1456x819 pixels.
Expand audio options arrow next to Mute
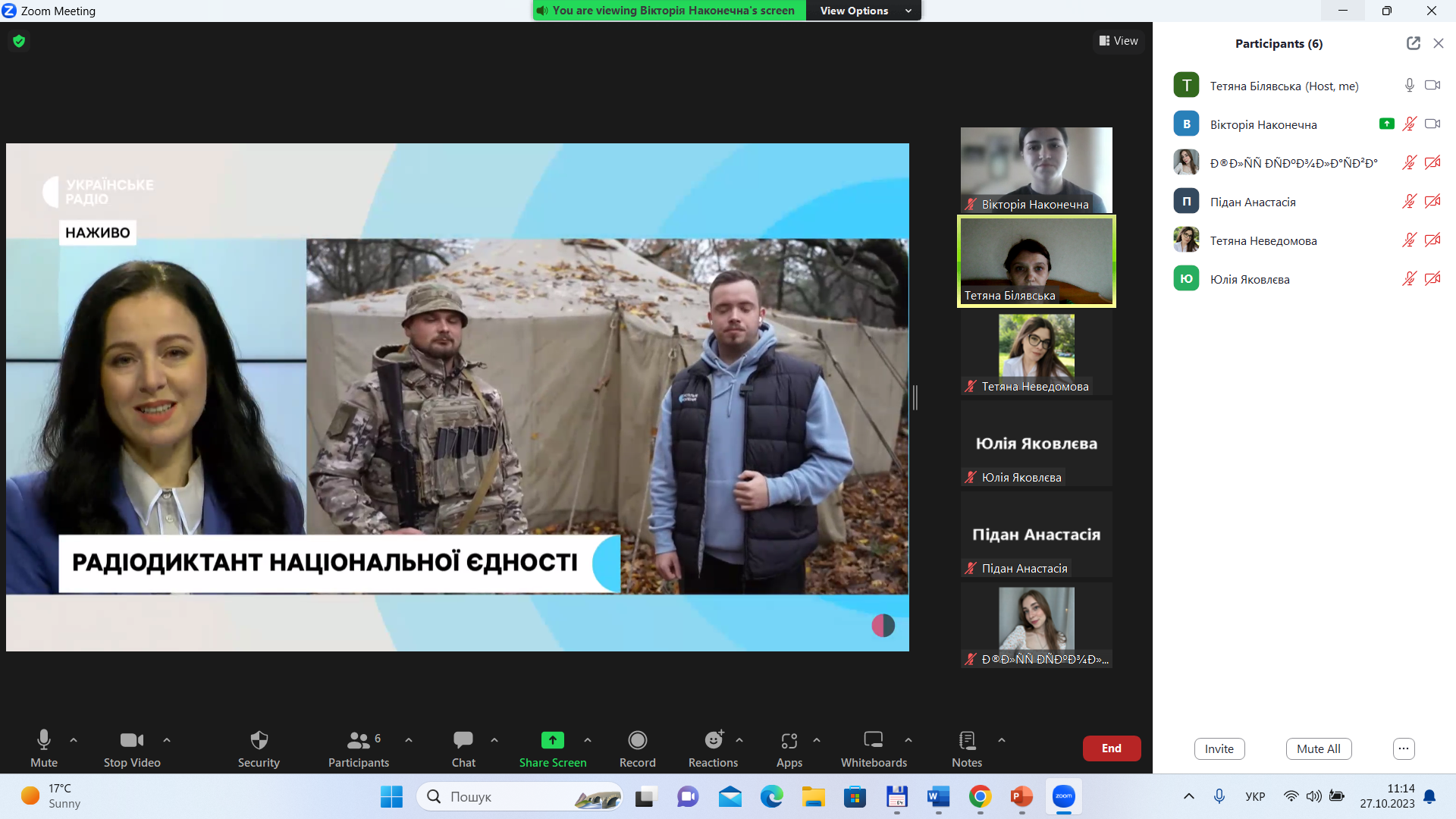tap(74, 740)
